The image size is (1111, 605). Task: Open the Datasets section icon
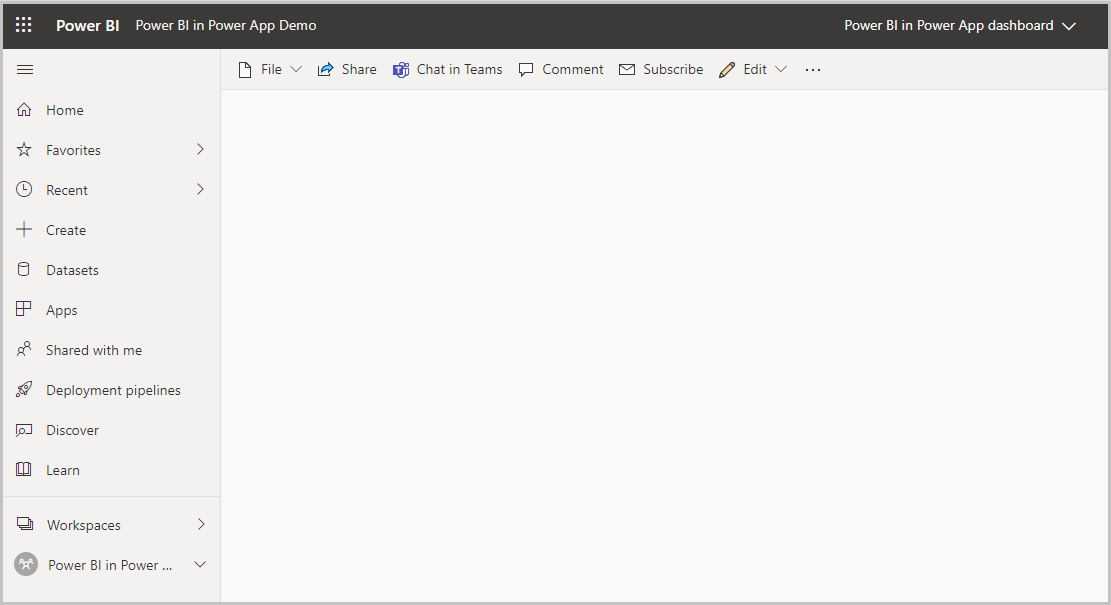coord(23,269)
